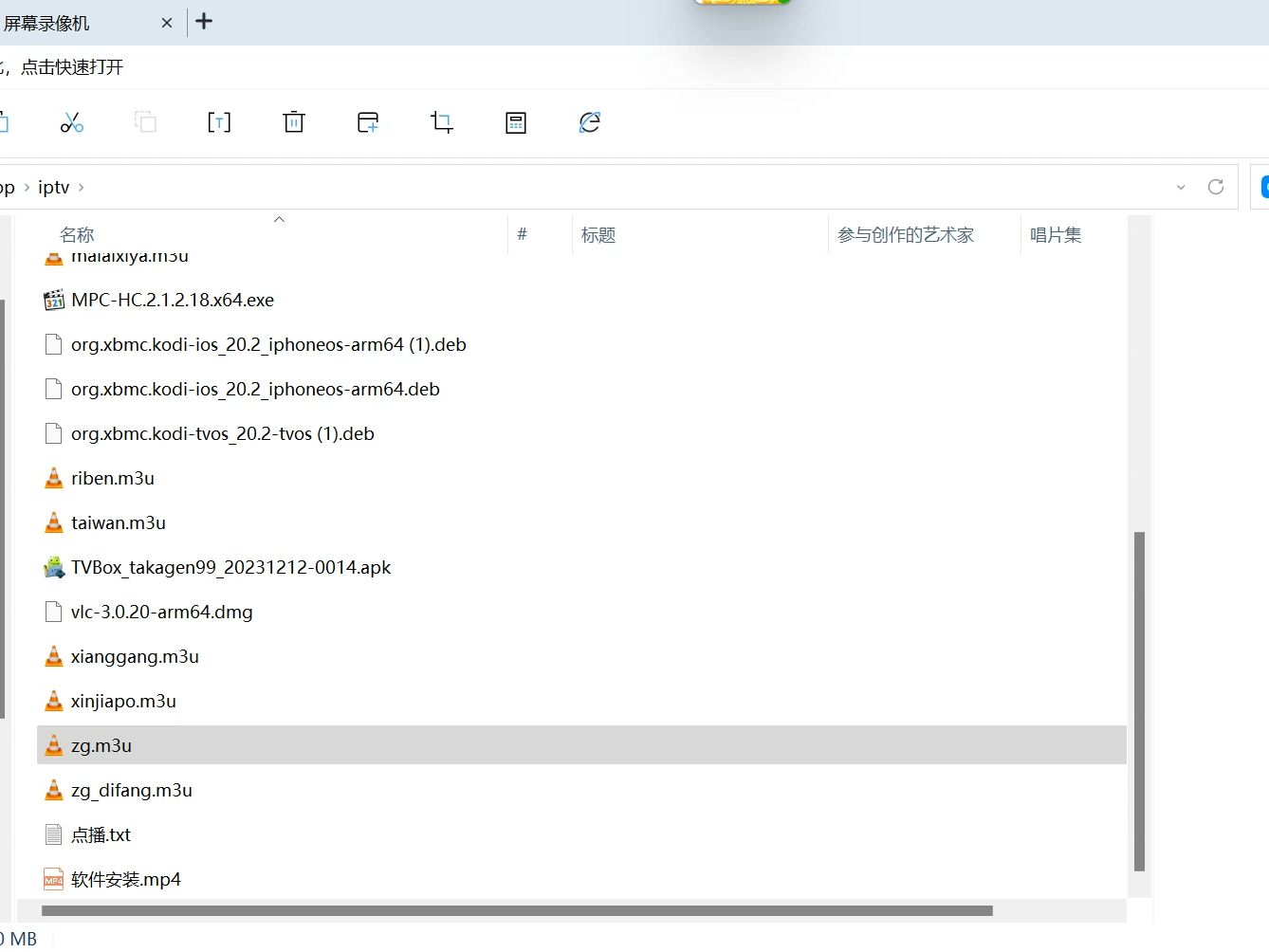
Task: Select org.xbmc.kodi-ios_20.2_iphoneos-arm64.deb file
Action: coord(255,389)
